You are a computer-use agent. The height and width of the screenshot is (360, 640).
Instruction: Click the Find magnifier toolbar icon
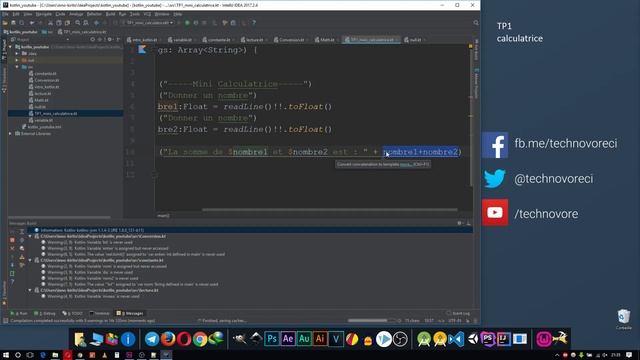(x=78, y=23)
